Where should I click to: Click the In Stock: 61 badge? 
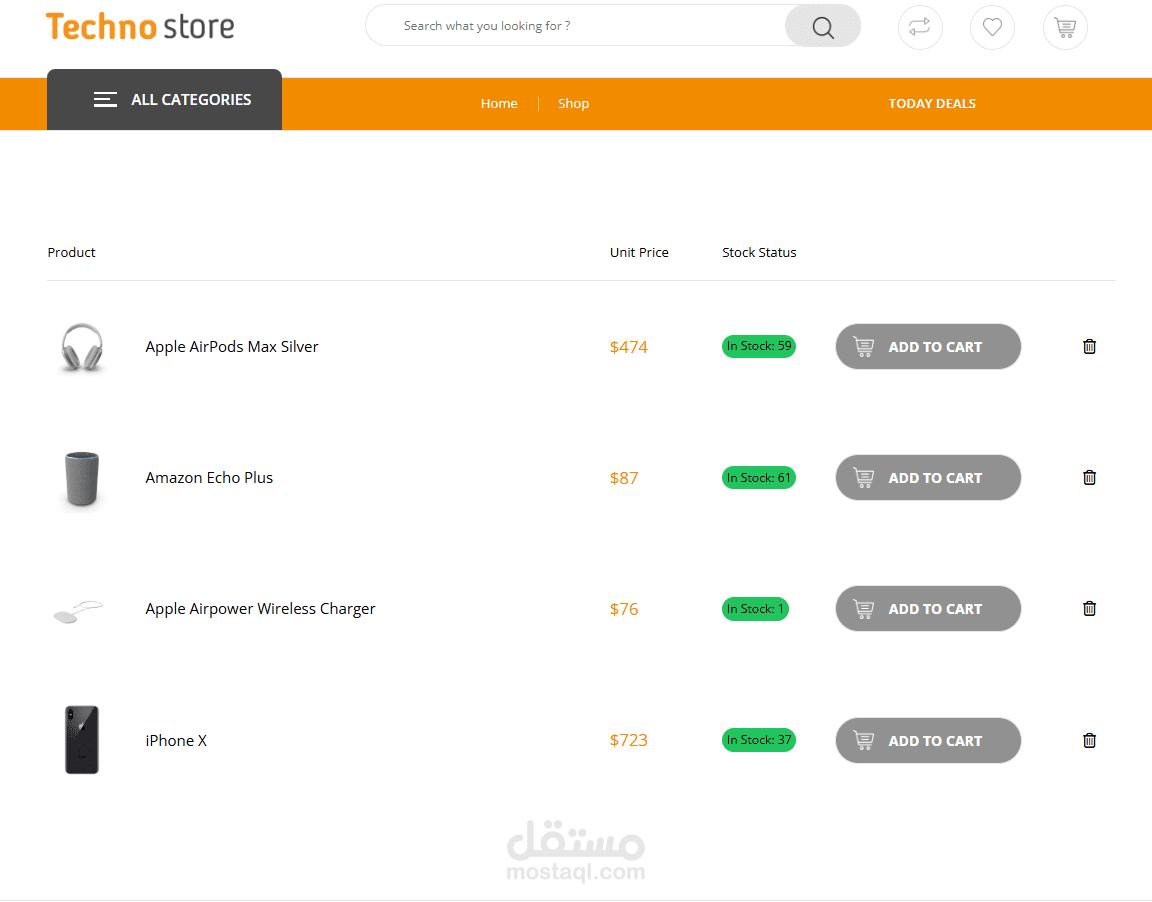click(759, 477)
